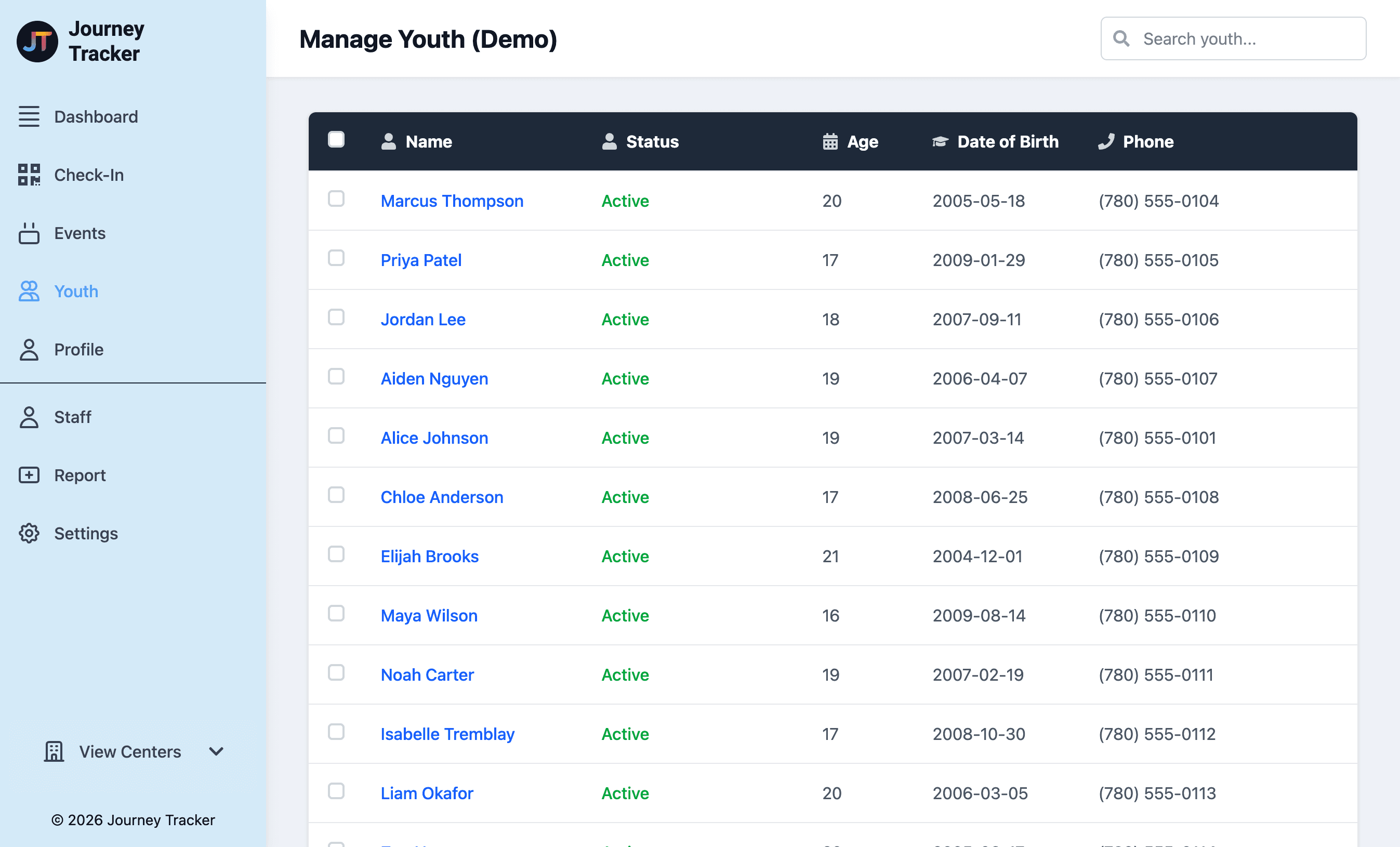Check the box for Chloe Anderson

click(x=336, y=495)
